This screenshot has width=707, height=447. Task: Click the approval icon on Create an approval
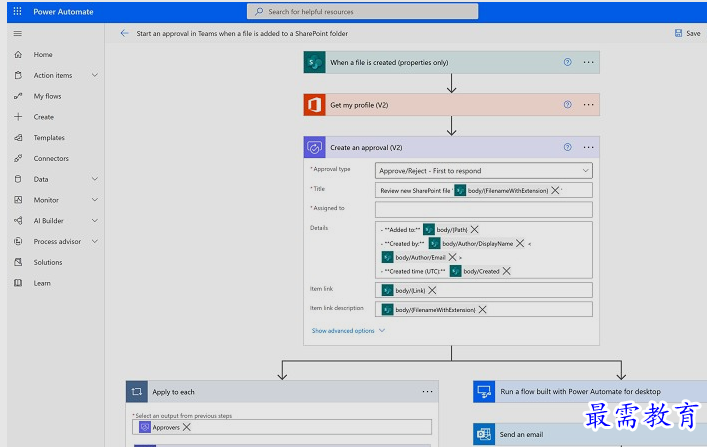[x=314, y=147]
